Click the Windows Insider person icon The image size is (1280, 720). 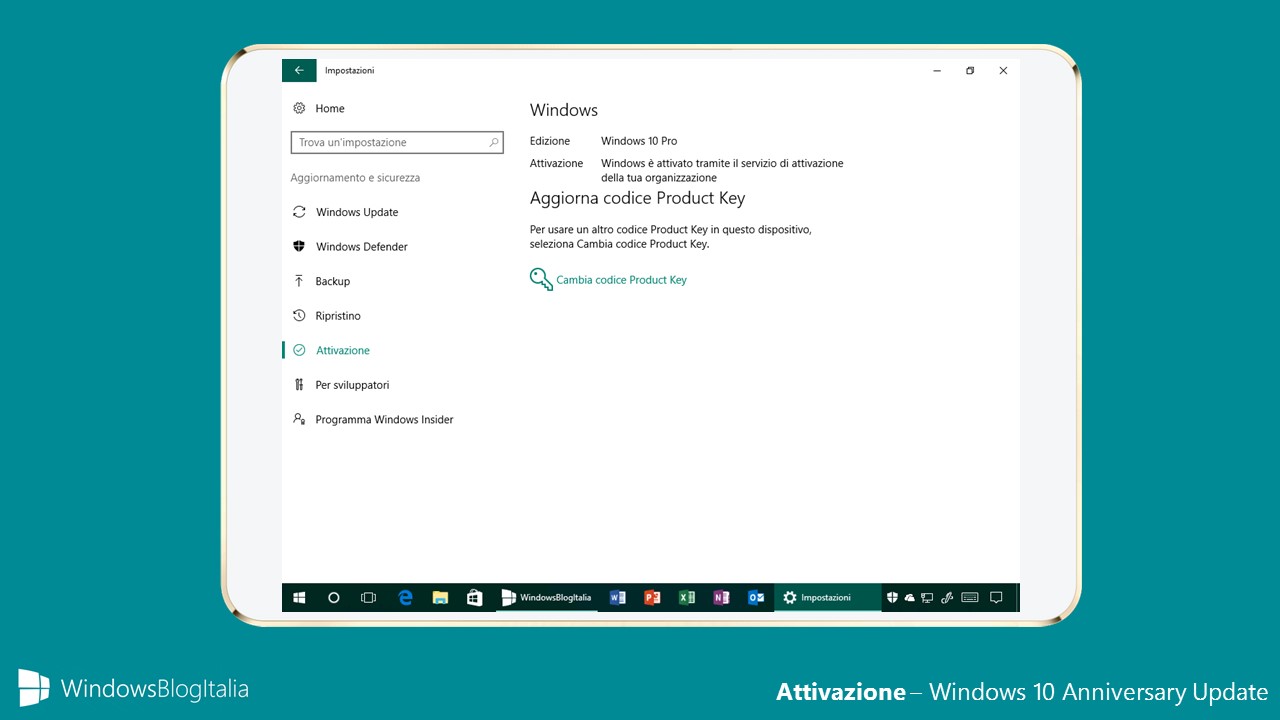tap(299, 419)
